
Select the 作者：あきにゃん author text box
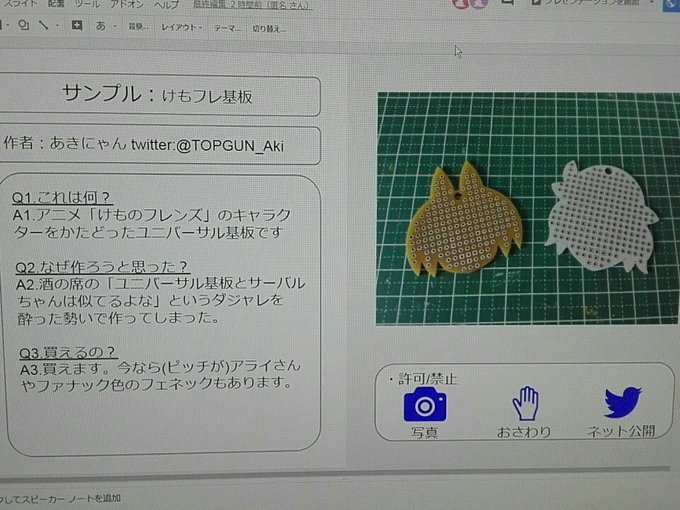click(160, 145)
